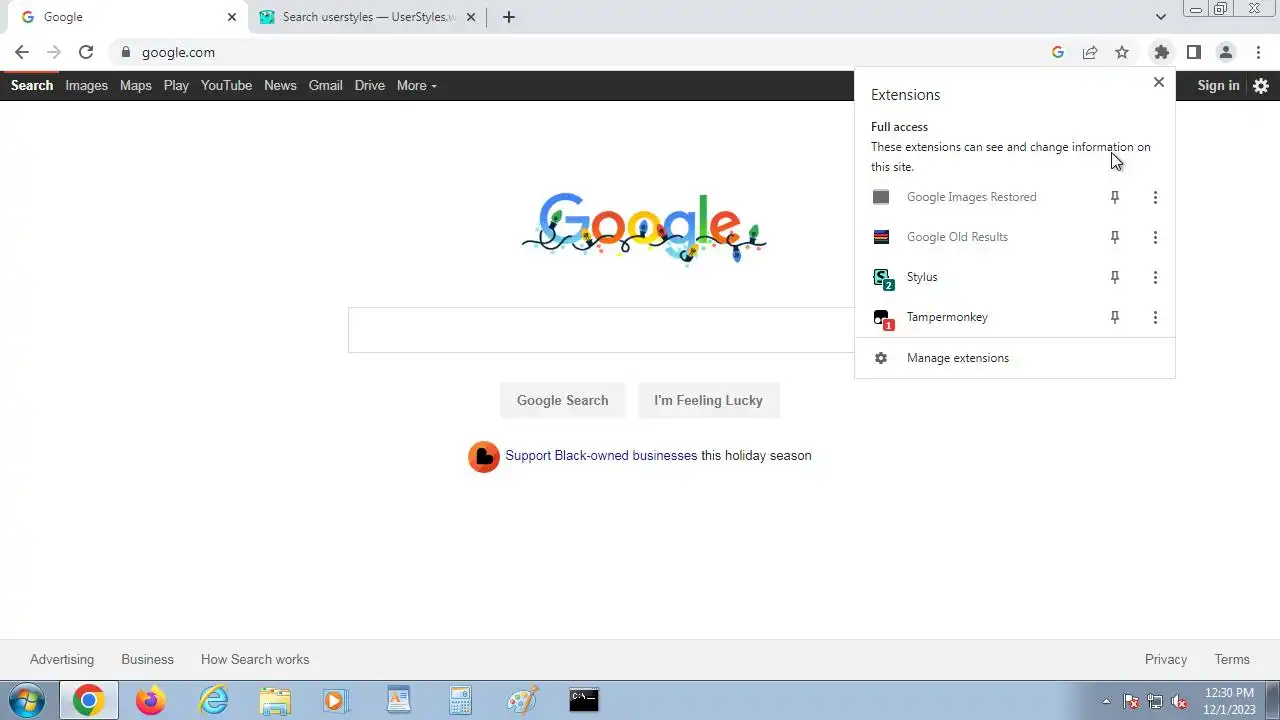Open How Search works footer link
This screenshot has width=1280, height=720.
(255, 659)
